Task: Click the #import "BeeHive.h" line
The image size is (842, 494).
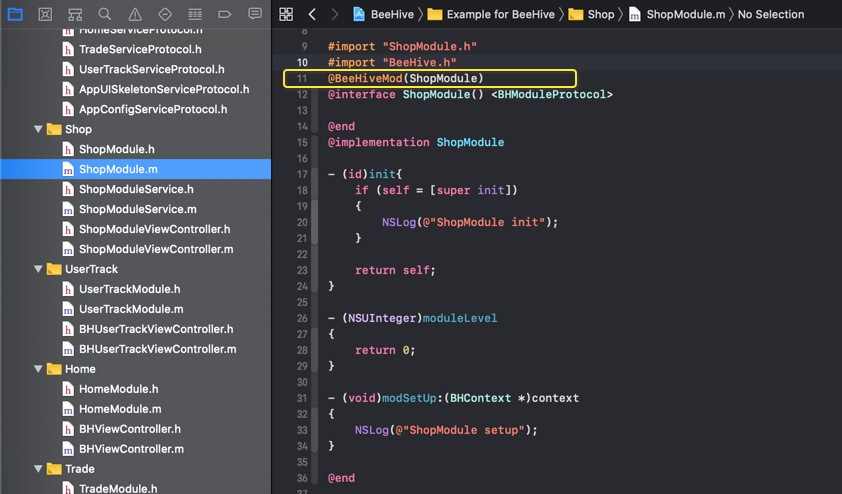Action: [392, 62]
